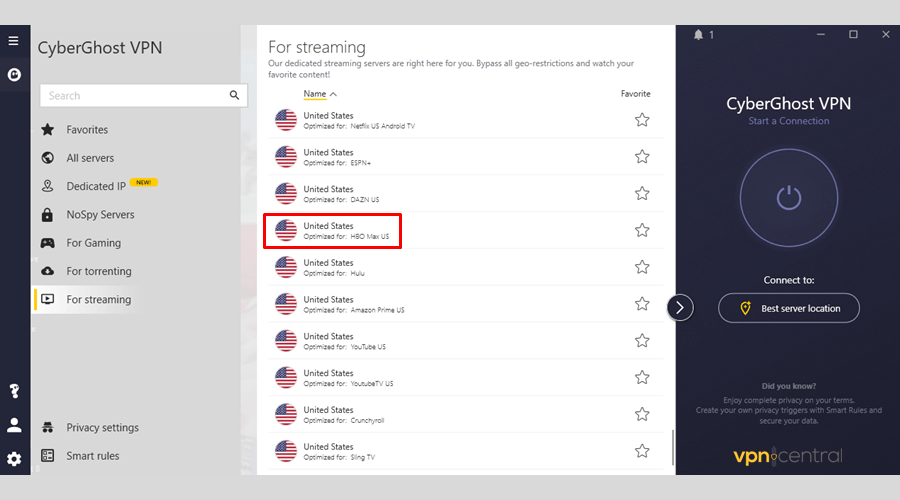Toggle favorite star for HBO Max US
The image size is (900, 500).
642,230
